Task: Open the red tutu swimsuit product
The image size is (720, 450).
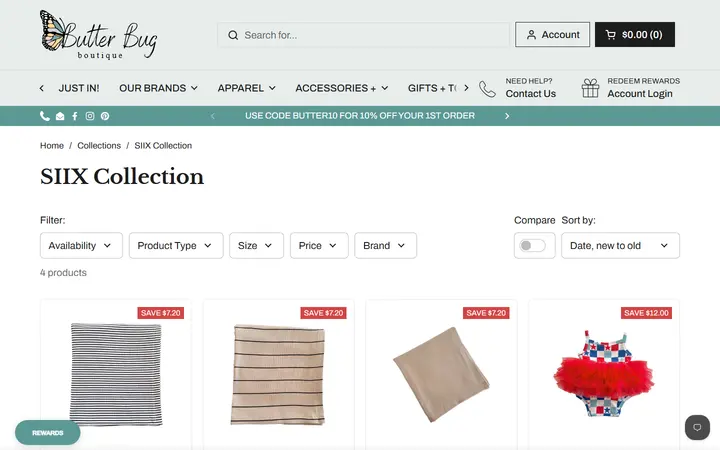Action: click(604, 373)
